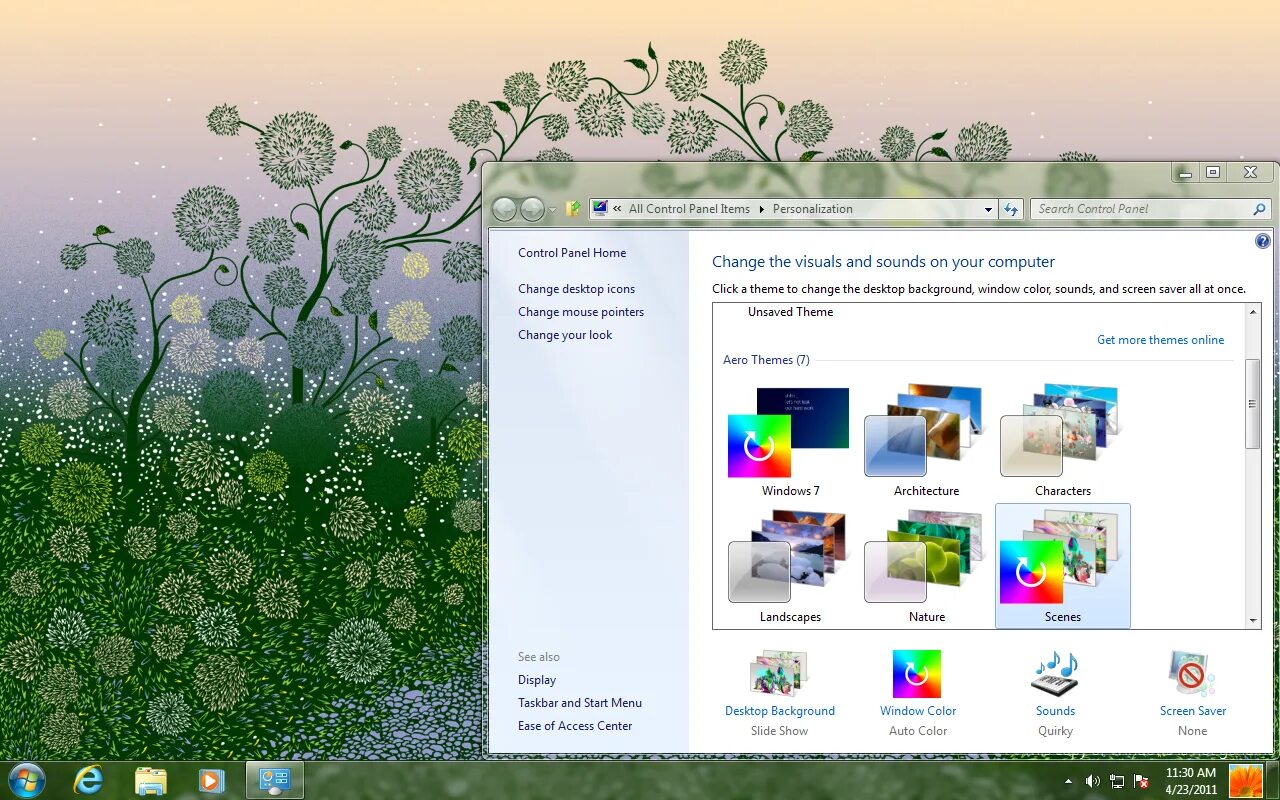Viewport: 1280px width, 800px height.
Task: Select the Architecture theme
Action: [926, 440]
